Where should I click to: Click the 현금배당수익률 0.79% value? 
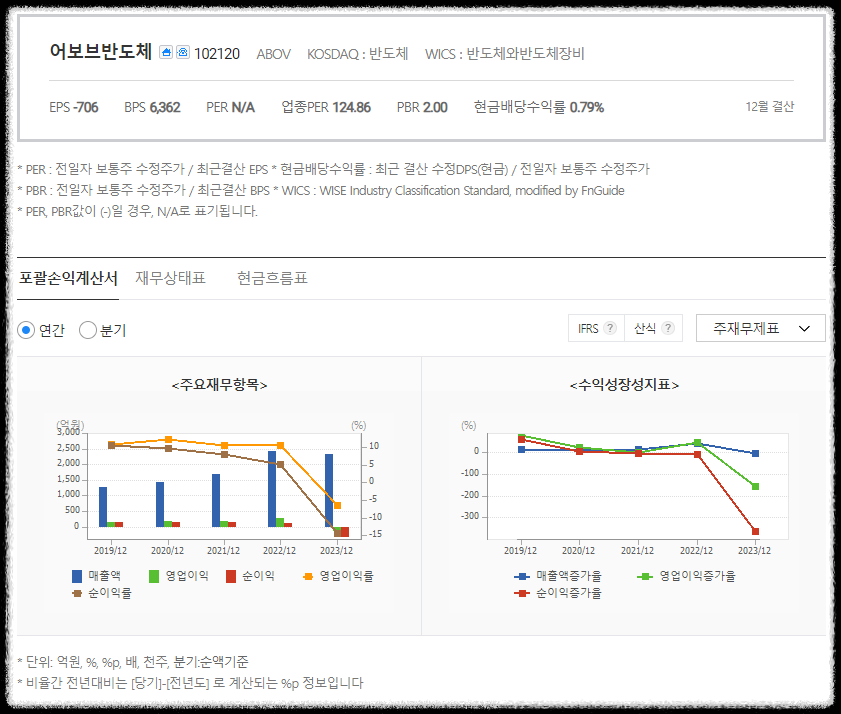(x=539, y=107)
